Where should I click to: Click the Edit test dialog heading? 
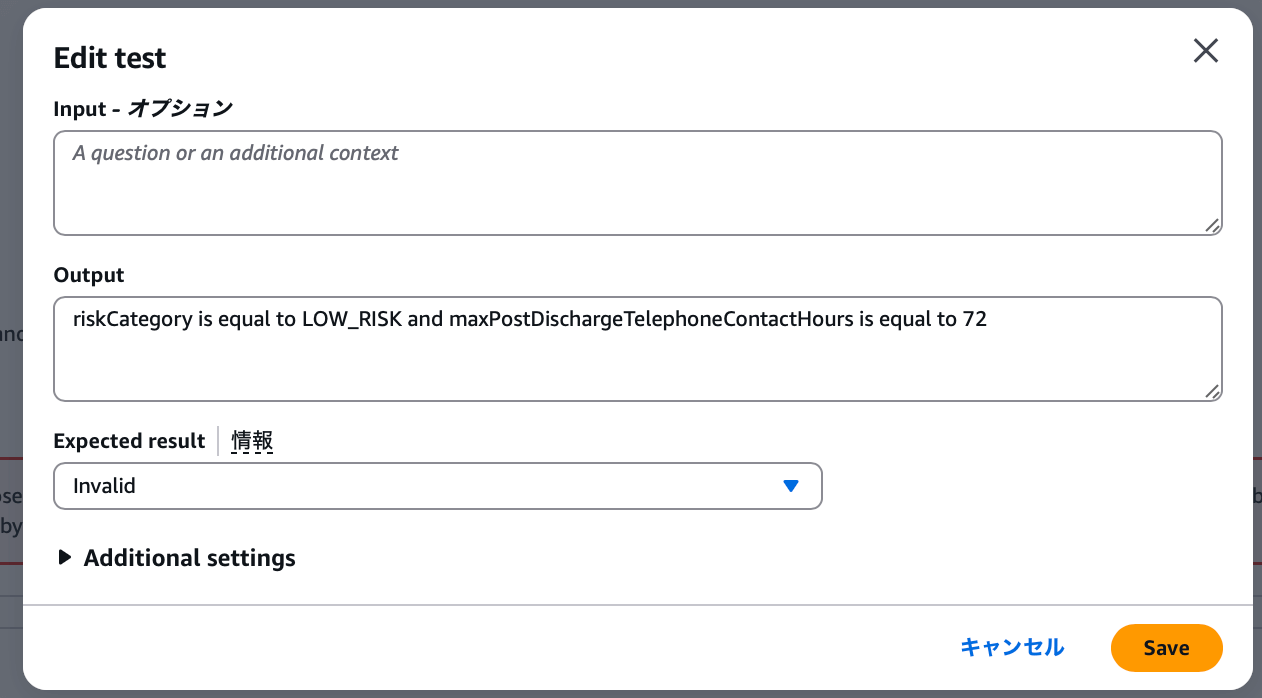(x=110, y=58)
